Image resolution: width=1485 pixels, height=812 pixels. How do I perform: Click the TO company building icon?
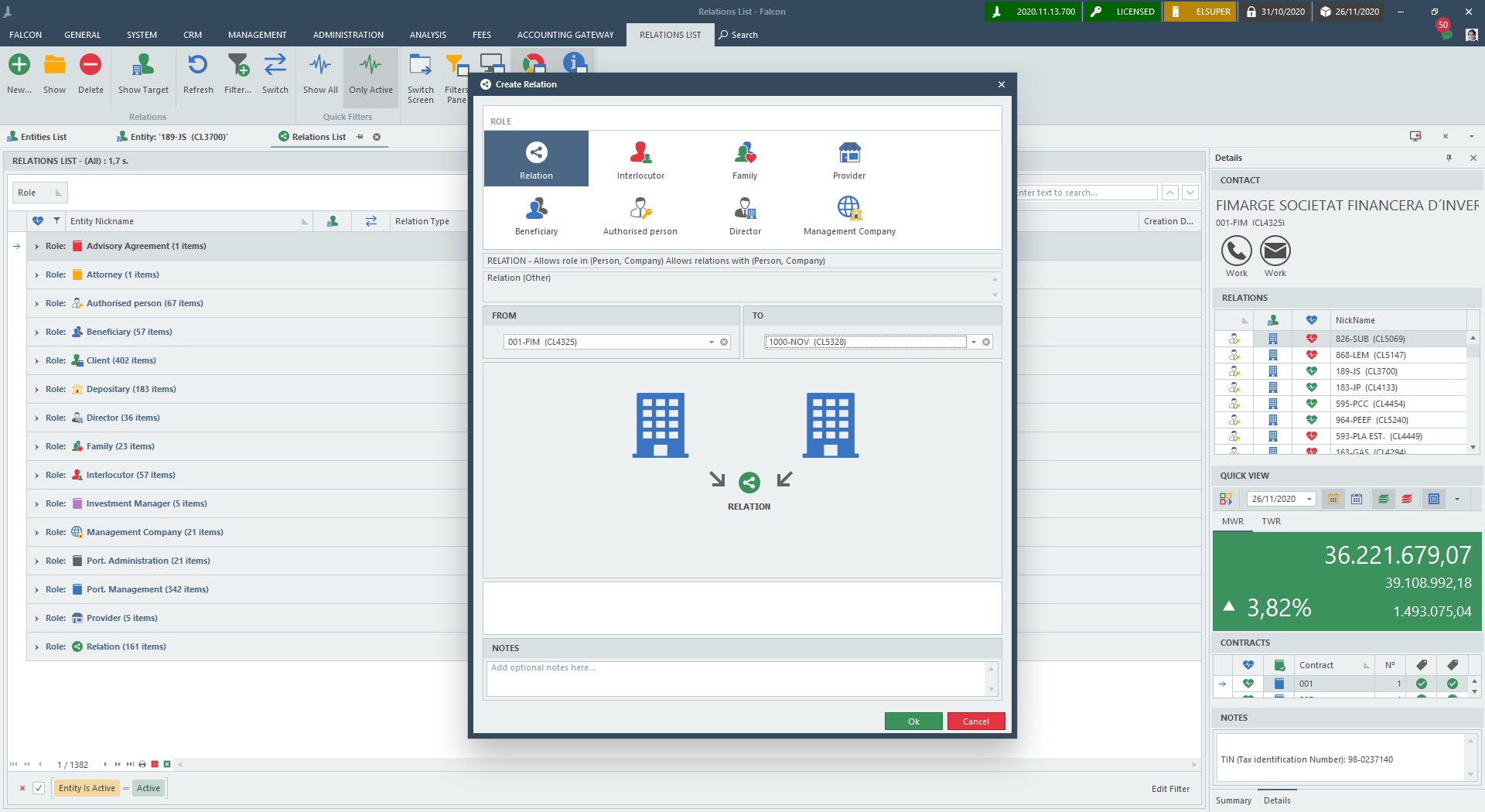831,425
